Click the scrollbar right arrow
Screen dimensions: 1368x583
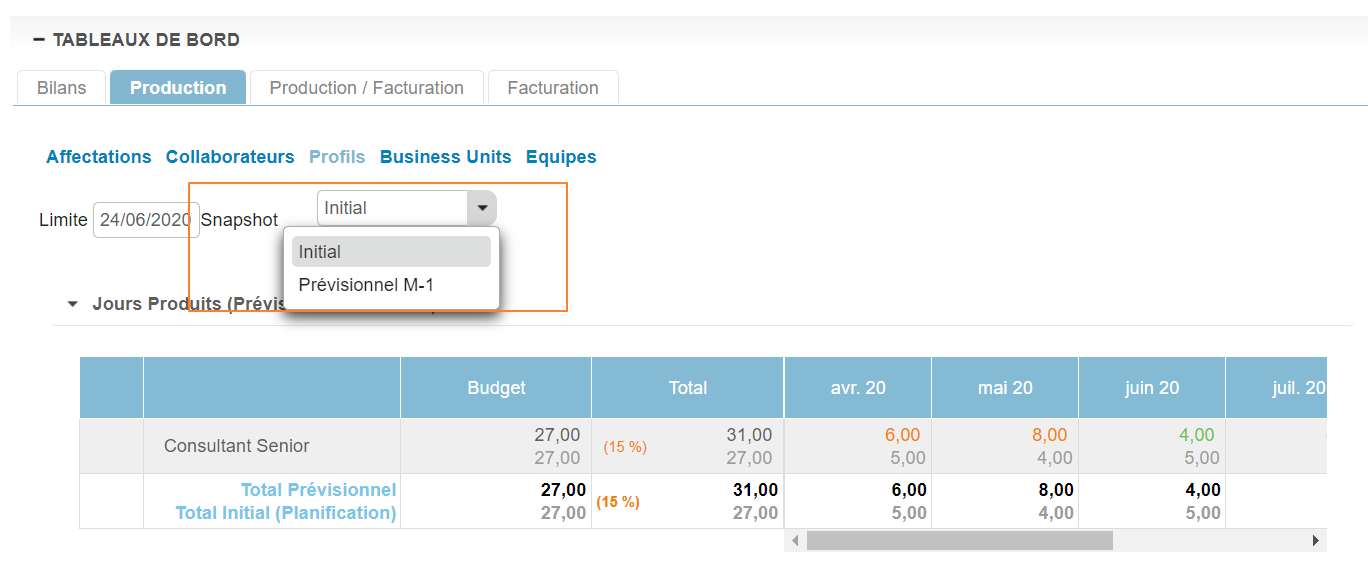(1316, 541)
